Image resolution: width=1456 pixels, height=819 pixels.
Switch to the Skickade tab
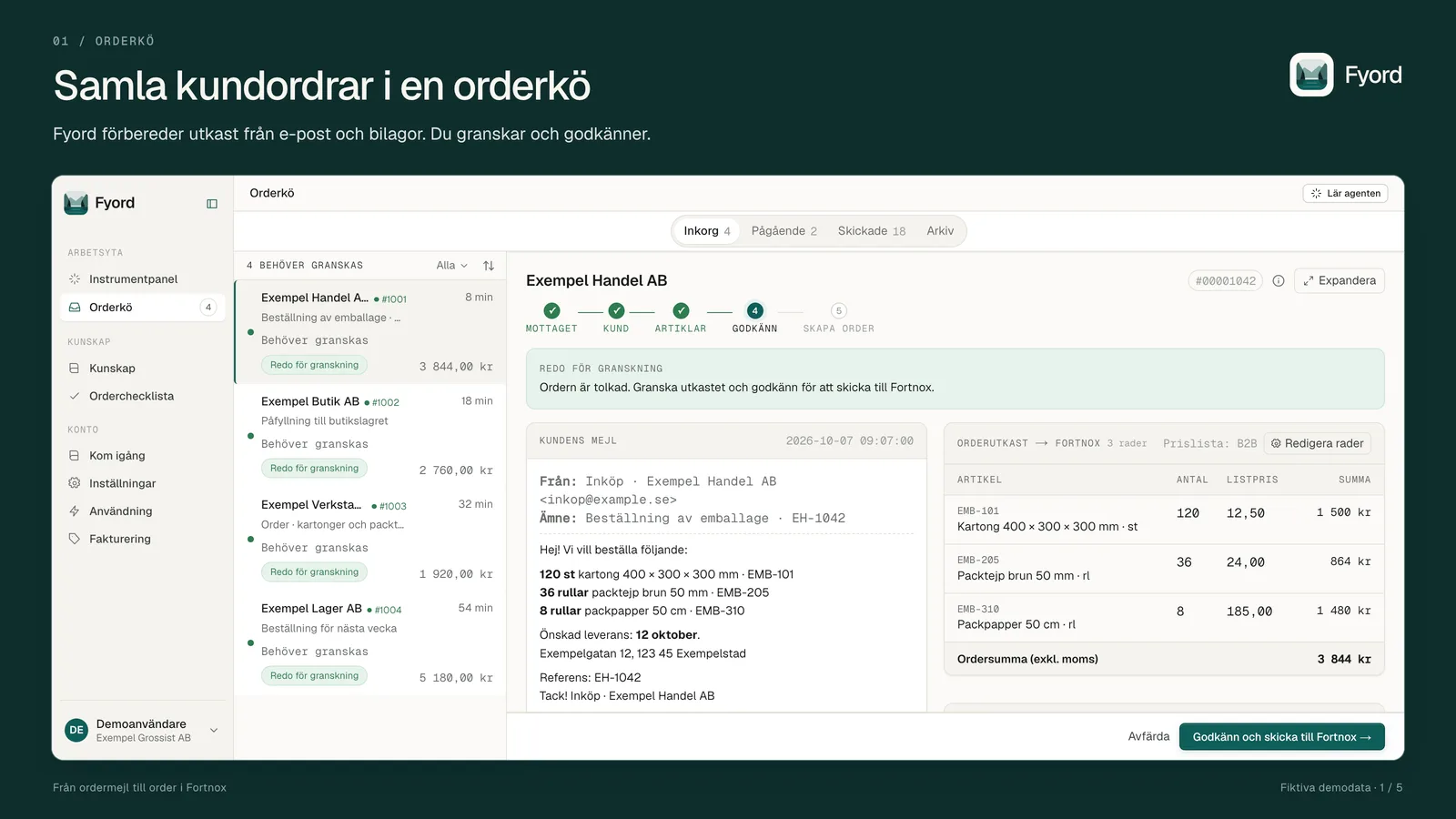[x=872, y=231]
